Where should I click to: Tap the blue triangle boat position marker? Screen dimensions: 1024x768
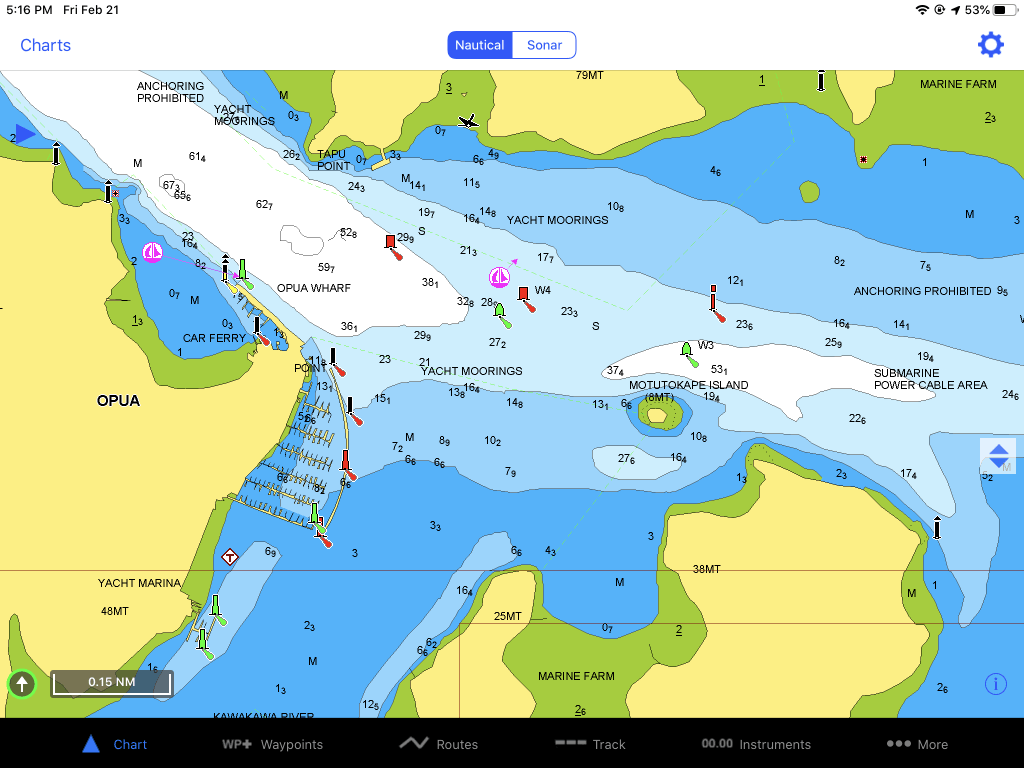point(25,134)
